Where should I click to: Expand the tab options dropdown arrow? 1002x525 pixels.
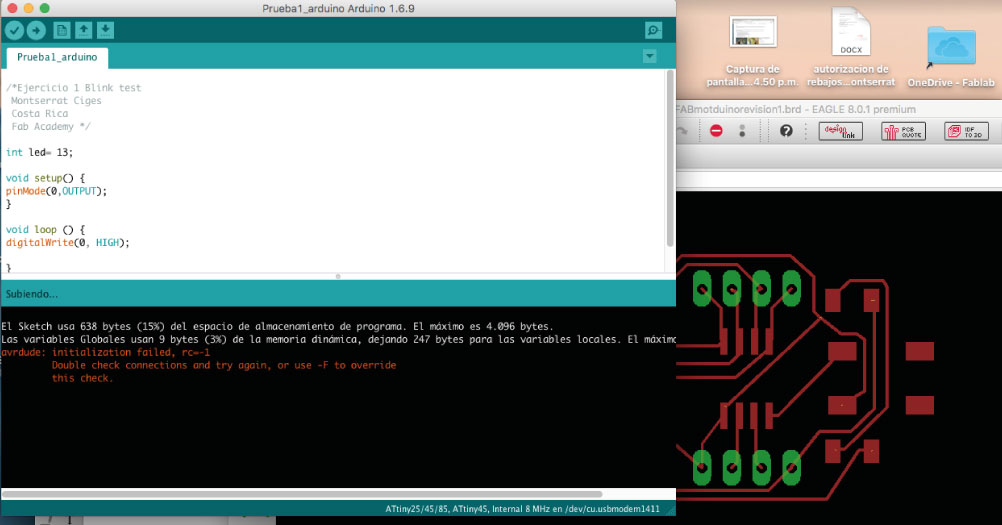point(649,56)
